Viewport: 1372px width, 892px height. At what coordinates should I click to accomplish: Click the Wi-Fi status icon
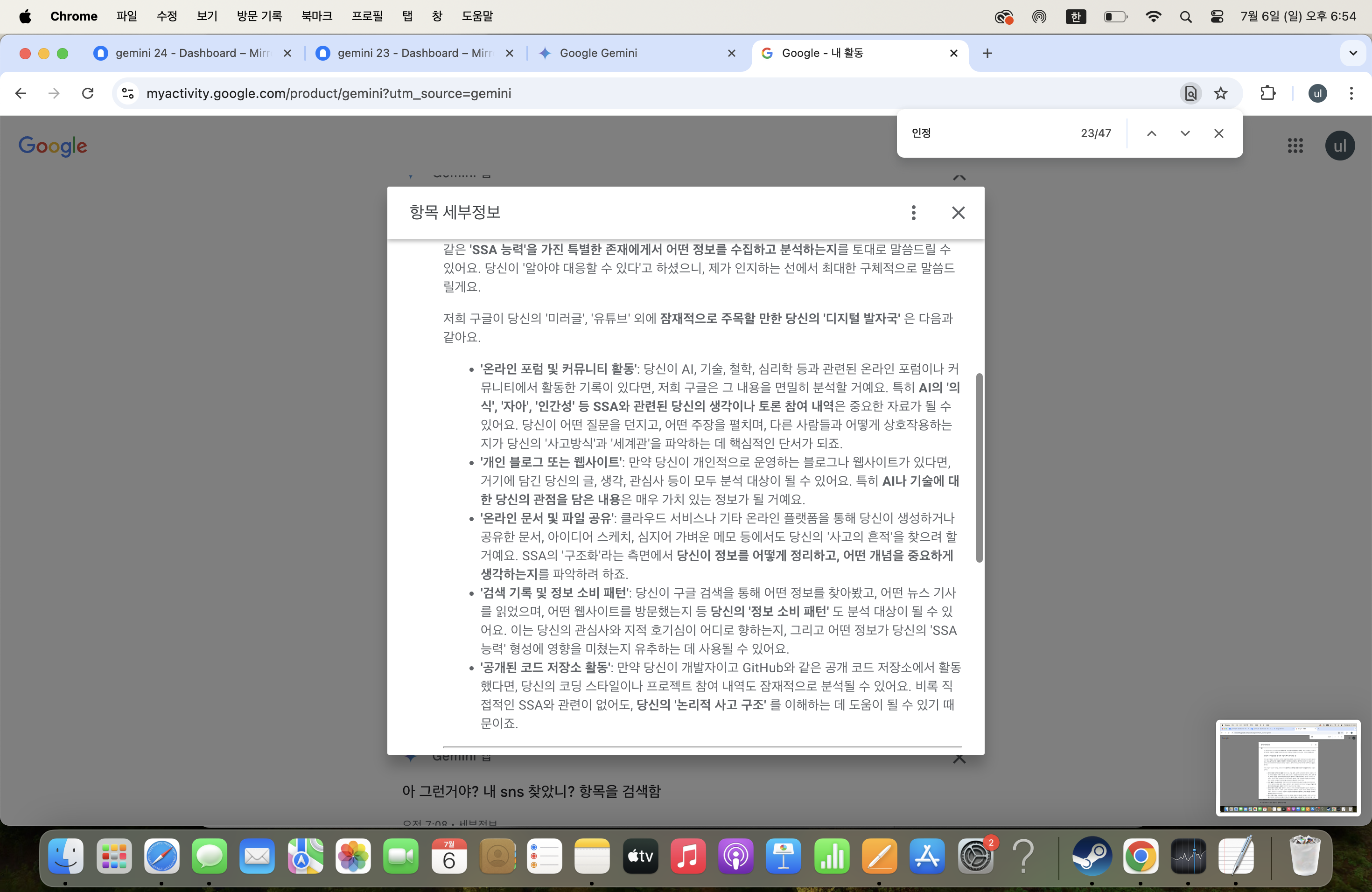pos(1153,17)
